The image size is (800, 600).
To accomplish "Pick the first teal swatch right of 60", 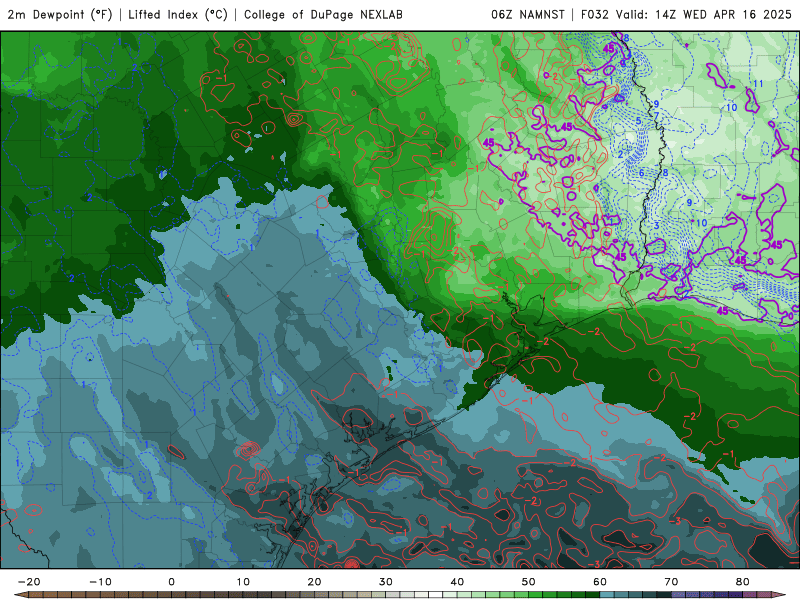I will coord(607,594).
